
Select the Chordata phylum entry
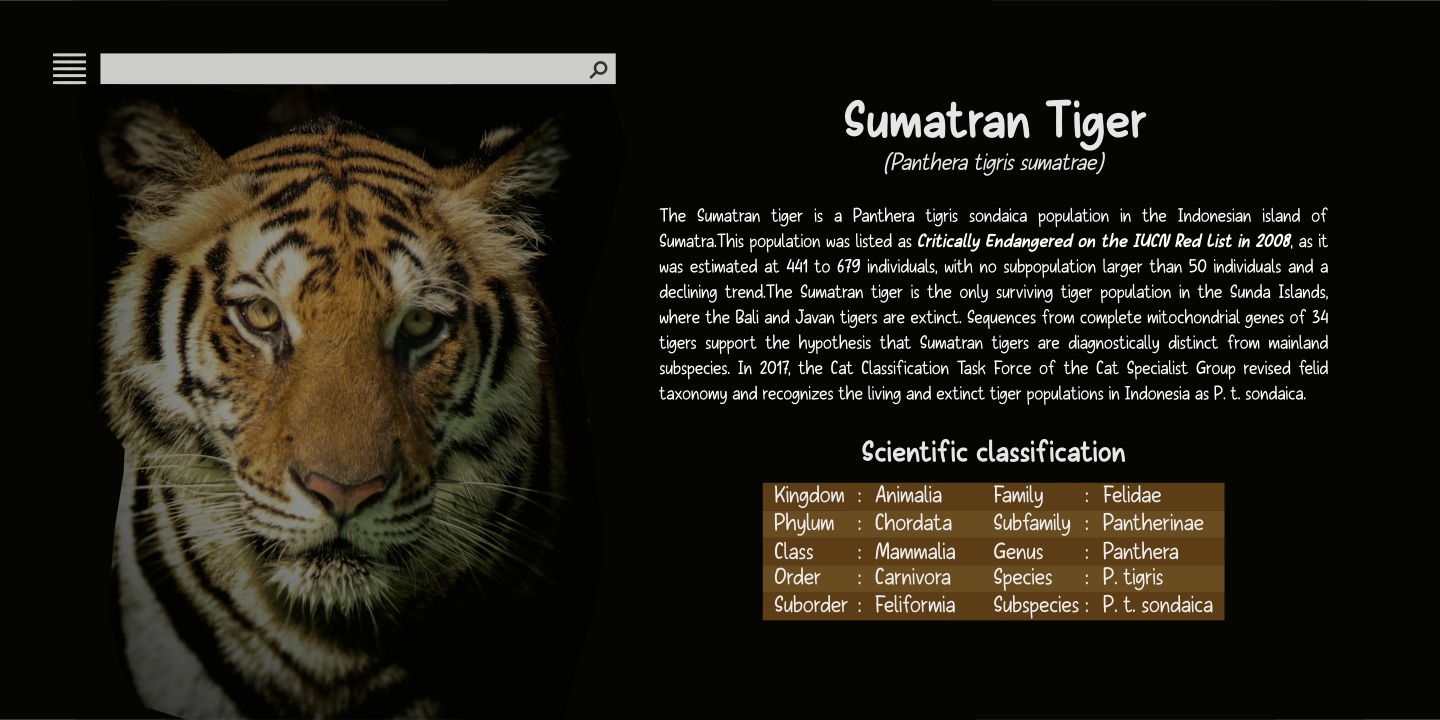point(913,523)
